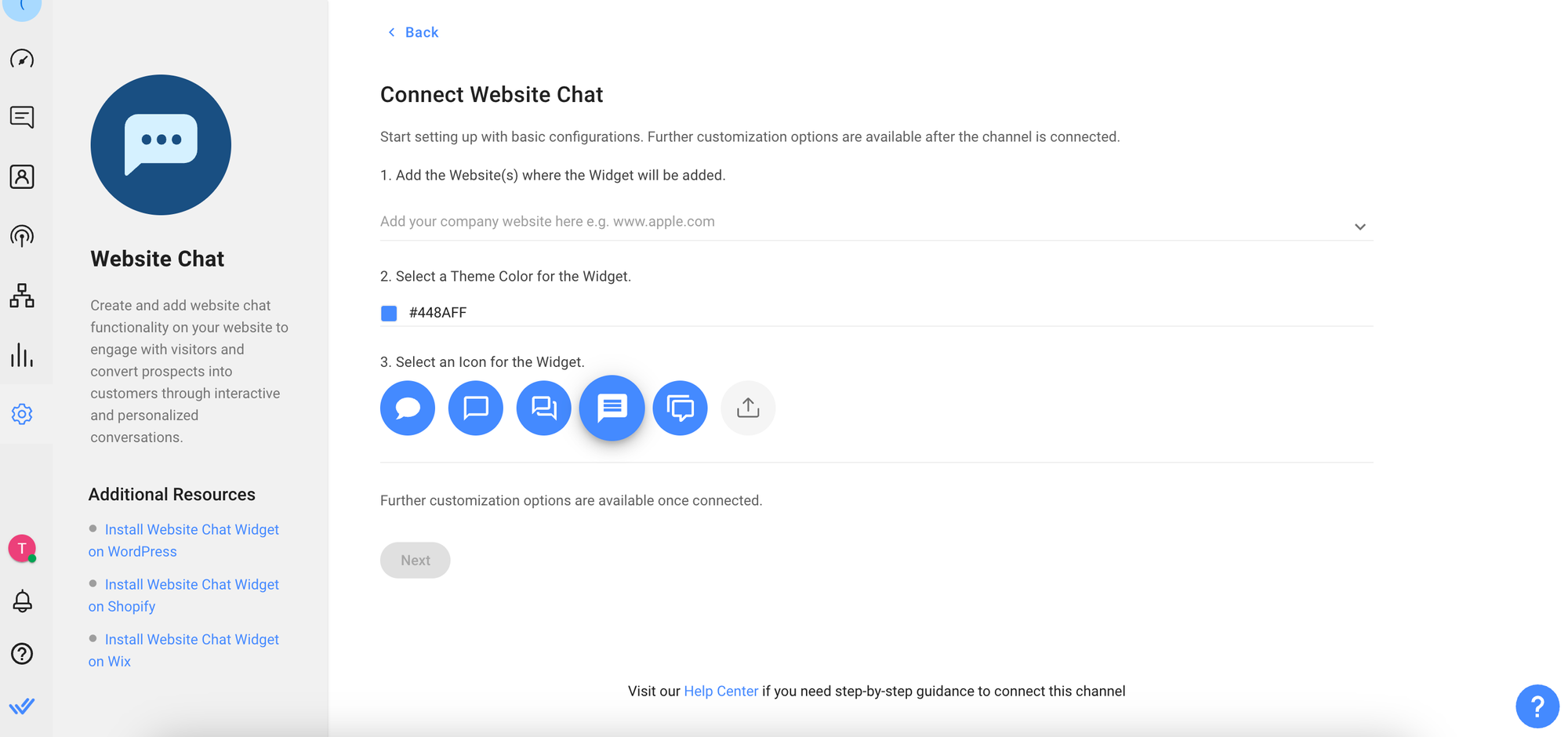The image size is (1568, 737).
Task: Open the broadcasts sidebar icon
Action: 22,236
